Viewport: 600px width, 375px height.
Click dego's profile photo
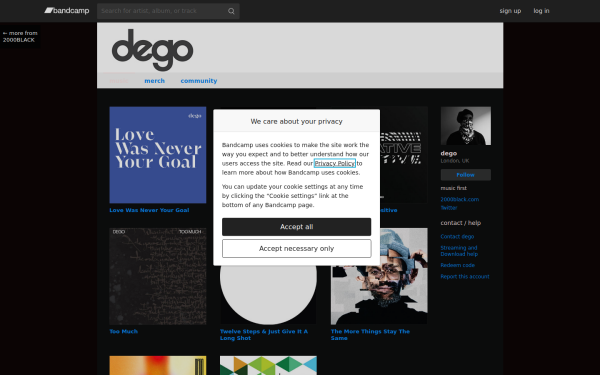coord(466,126)
